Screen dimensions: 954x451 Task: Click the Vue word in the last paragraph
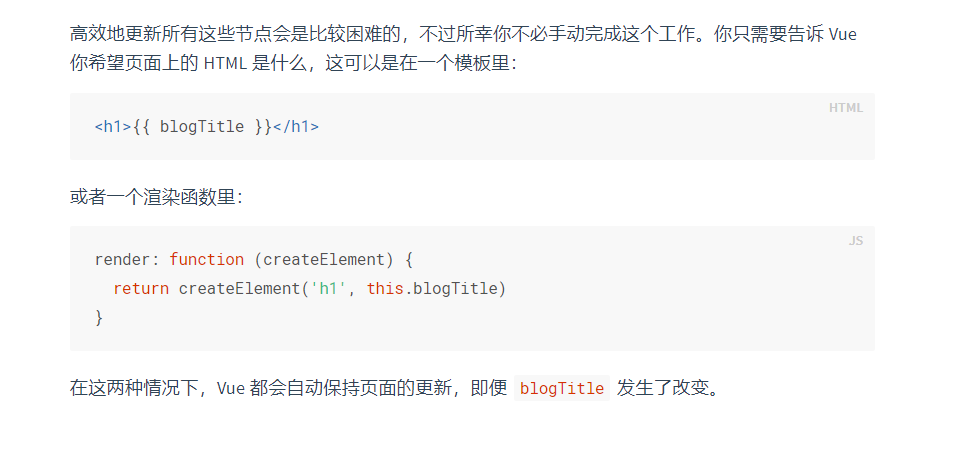(231, 388)
